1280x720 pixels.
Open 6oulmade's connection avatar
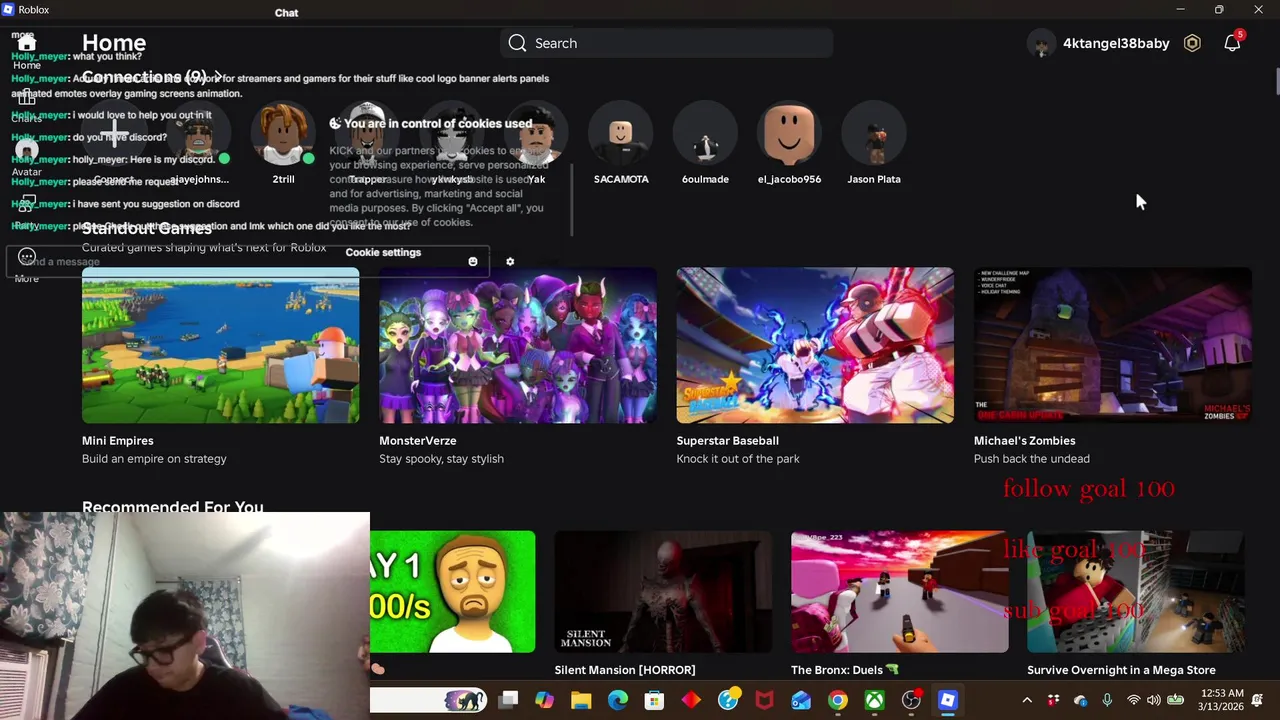[705, 134]
